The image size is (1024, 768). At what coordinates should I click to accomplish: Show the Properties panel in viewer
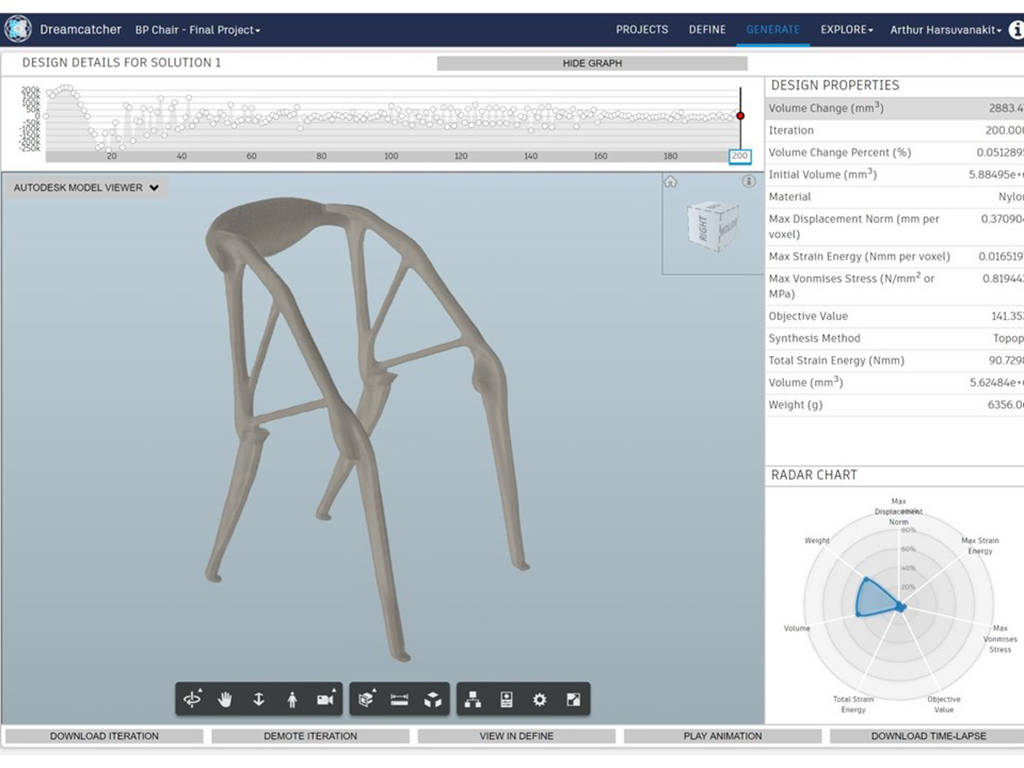tap(506, 700)
